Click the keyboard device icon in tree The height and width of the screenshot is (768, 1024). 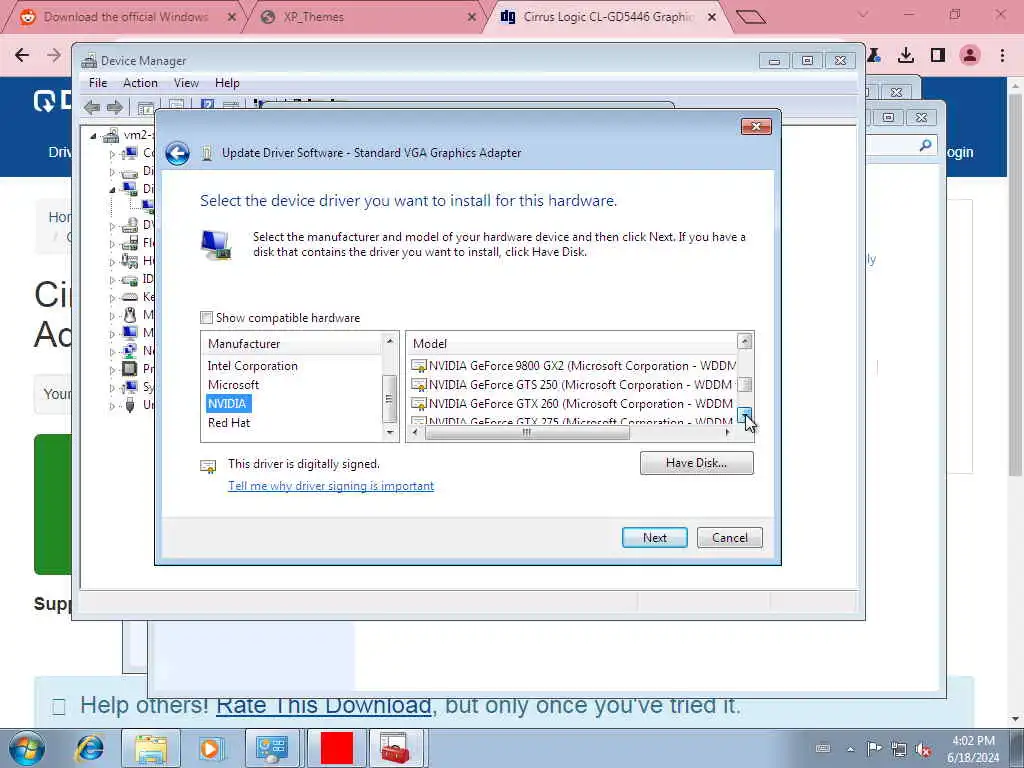coord(130,297)
